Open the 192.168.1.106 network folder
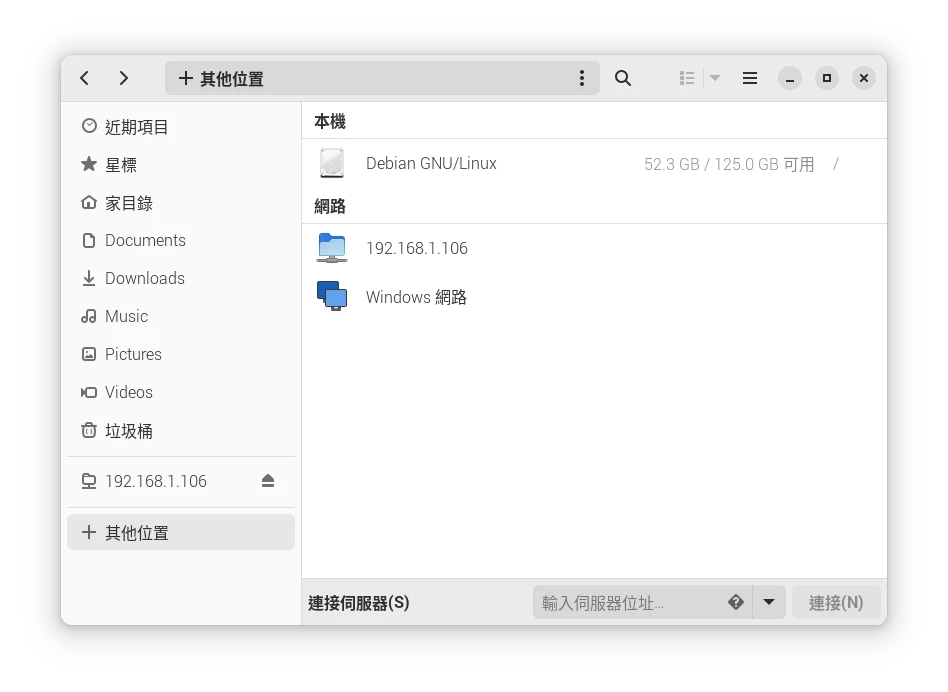Screen dimensions: 948x692 point(416,248)
